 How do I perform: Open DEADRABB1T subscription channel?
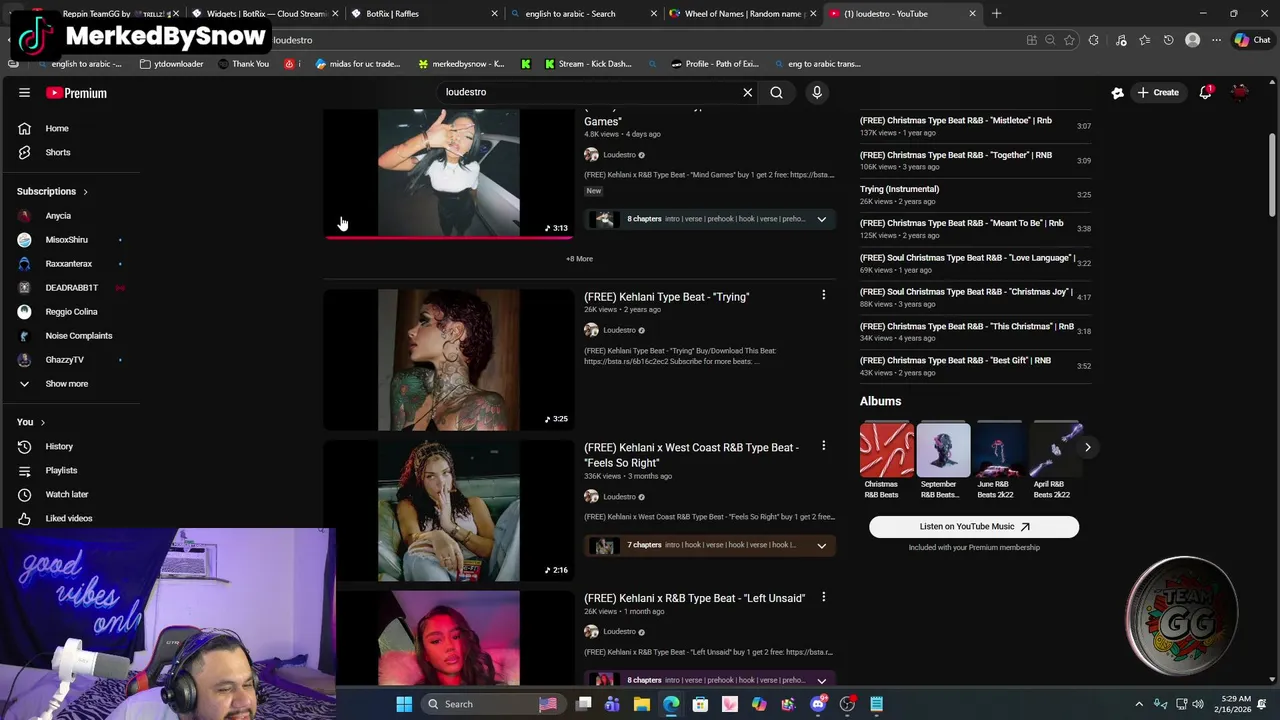point(70,287)
